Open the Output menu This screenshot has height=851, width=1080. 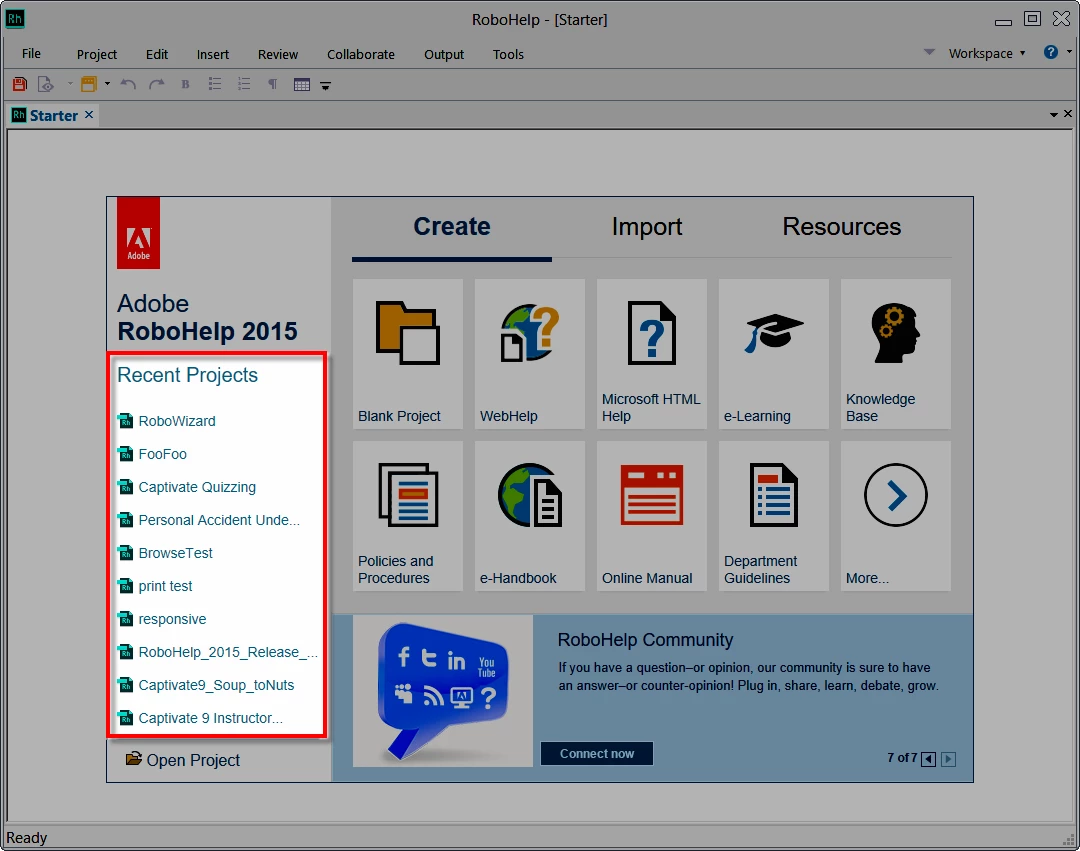point(444,54)
